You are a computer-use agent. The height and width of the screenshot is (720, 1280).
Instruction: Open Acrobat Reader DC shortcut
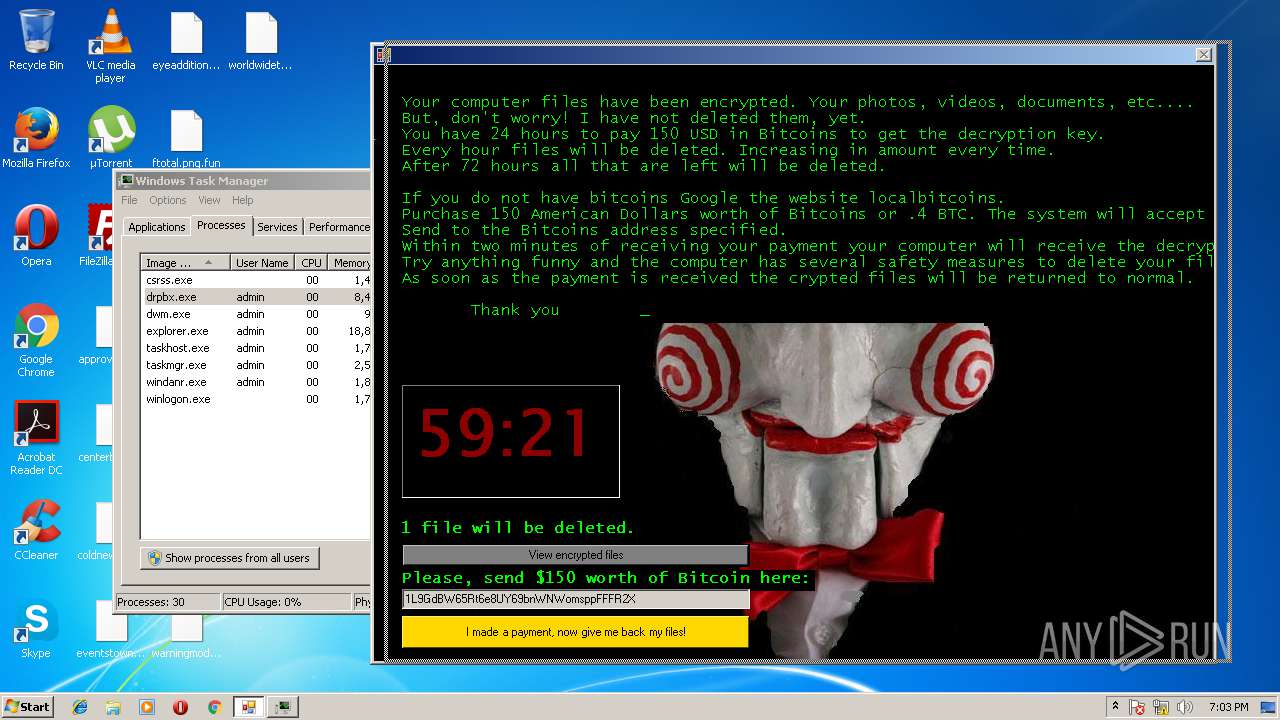coord(36,438)
